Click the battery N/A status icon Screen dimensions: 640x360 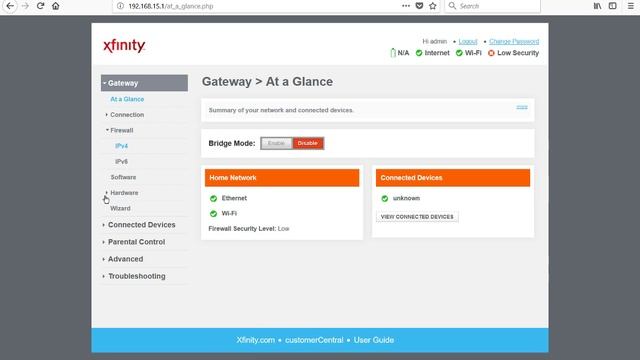coord(393,53)
